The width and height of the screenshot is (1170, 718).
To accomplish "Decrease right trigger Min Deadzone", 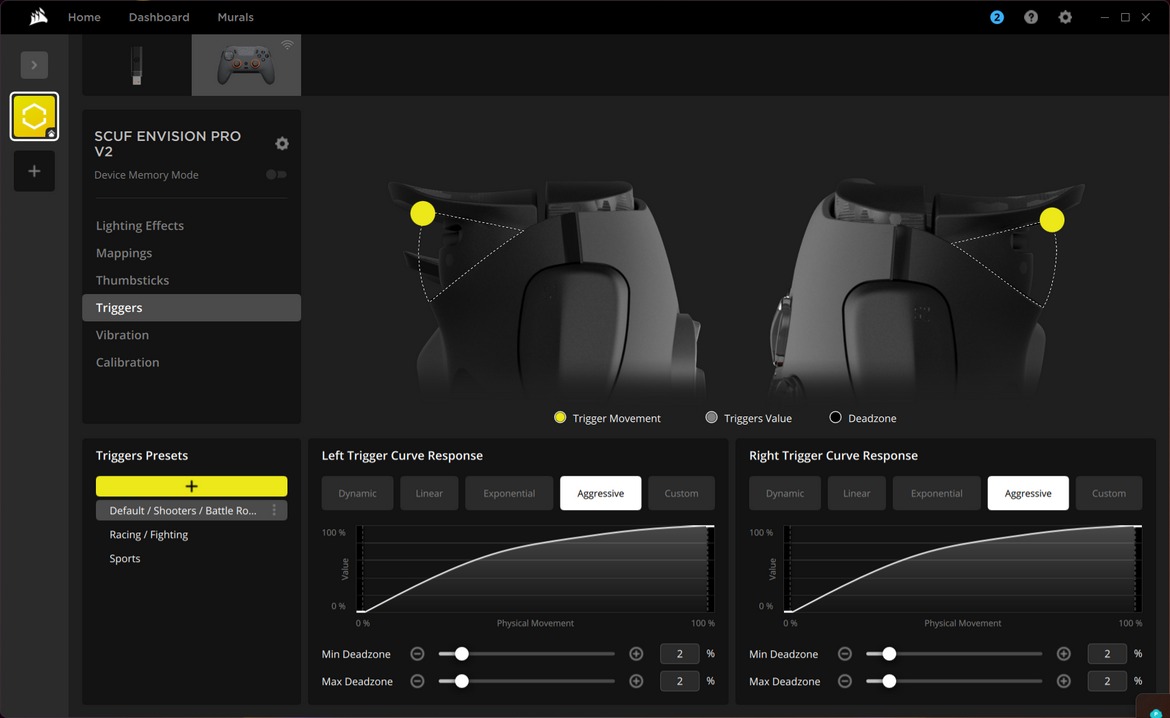I will (845, 654).
